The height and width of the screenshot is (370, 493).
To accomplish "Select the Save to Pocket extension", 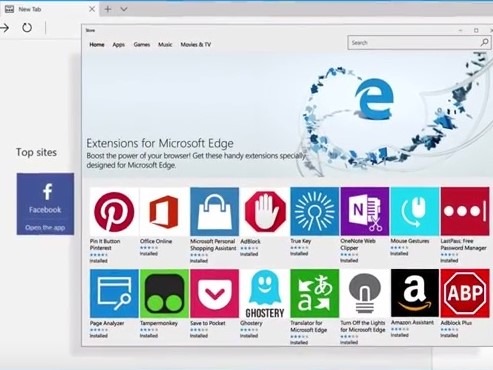I will [214, 293].
